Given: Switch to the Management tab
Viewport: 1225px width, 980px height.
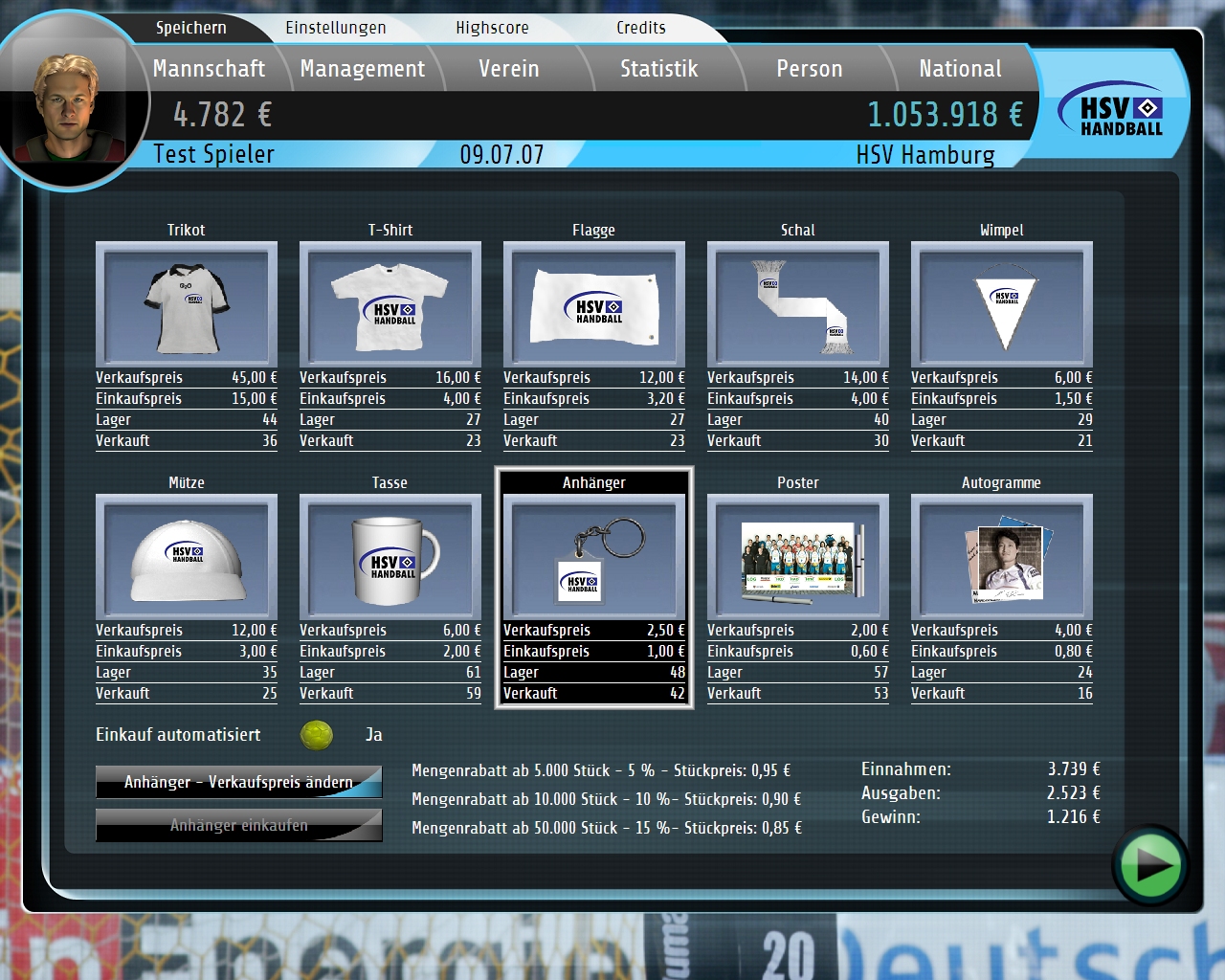Looking at the screenshot, I should [362, 69].
